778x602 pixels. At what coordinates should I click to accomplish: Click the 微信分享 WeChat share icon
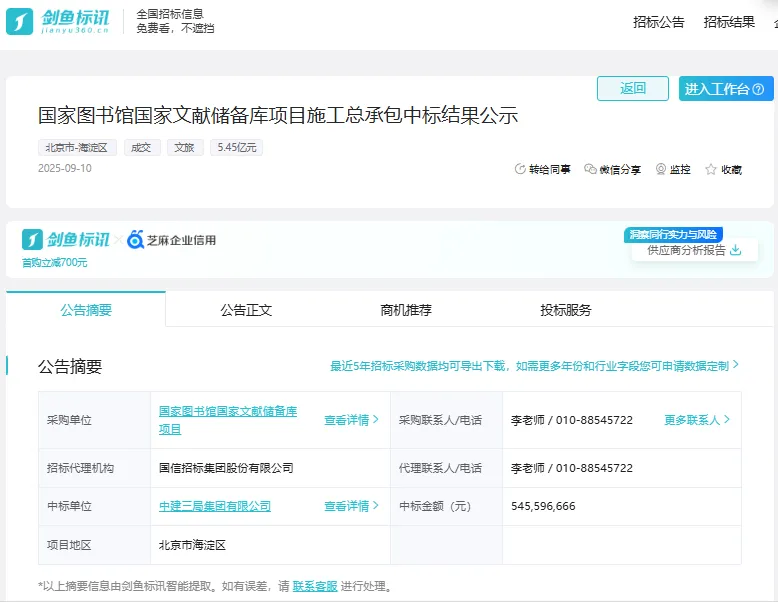(590, 170)
